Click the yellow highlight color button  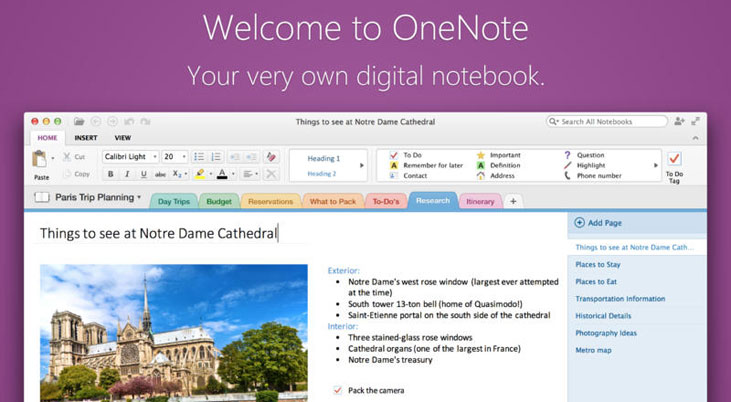tap(200, 174)
